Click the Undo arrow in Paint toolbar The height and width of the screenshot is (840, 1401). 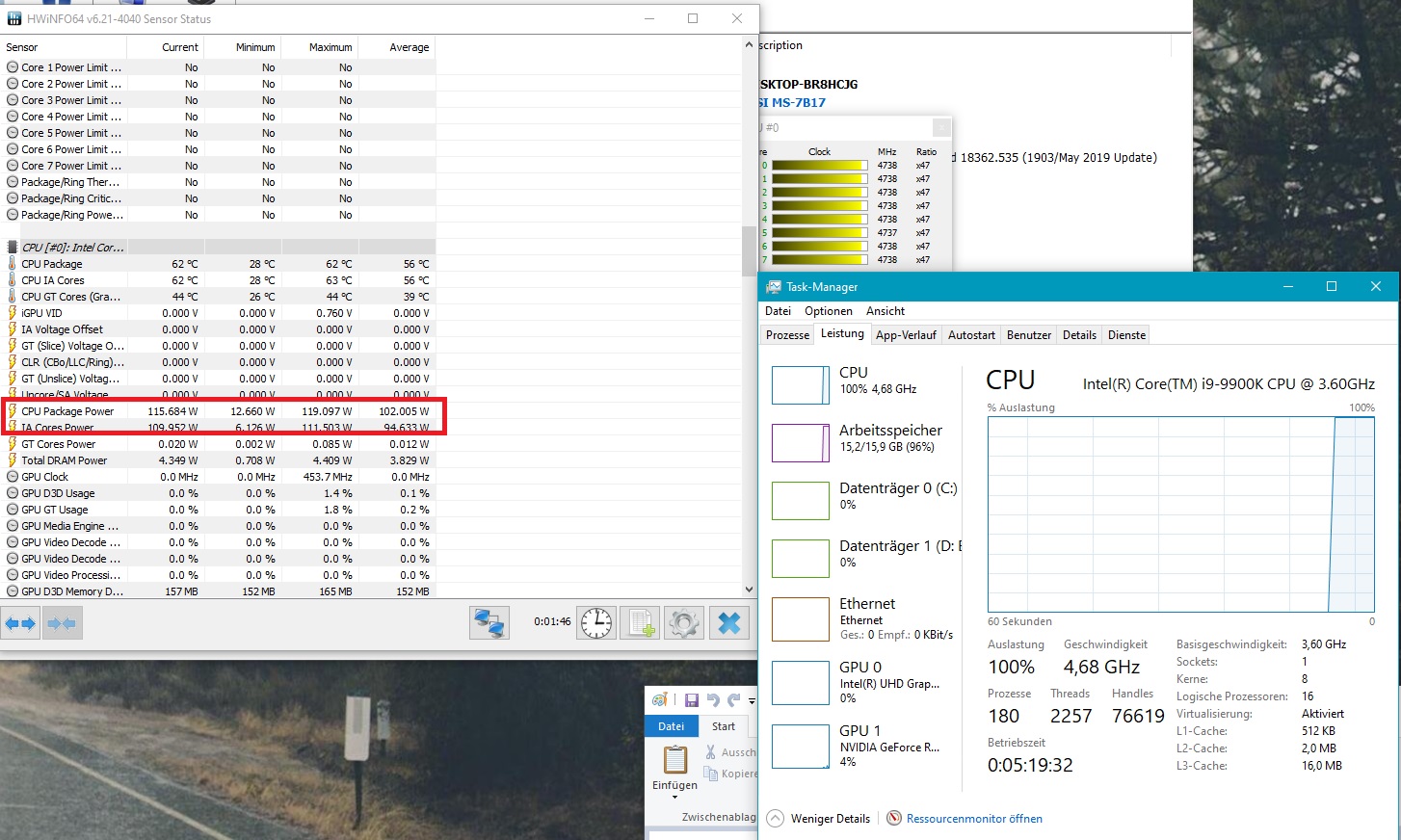point(713,700)
